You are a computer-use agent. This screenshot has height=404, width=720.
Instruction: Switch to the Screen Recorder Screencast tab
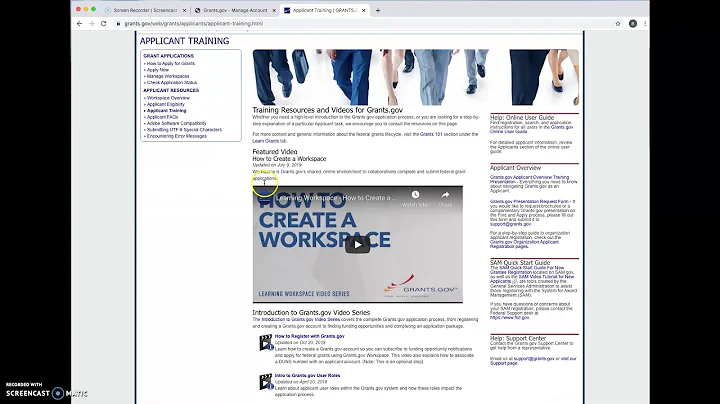146,10
